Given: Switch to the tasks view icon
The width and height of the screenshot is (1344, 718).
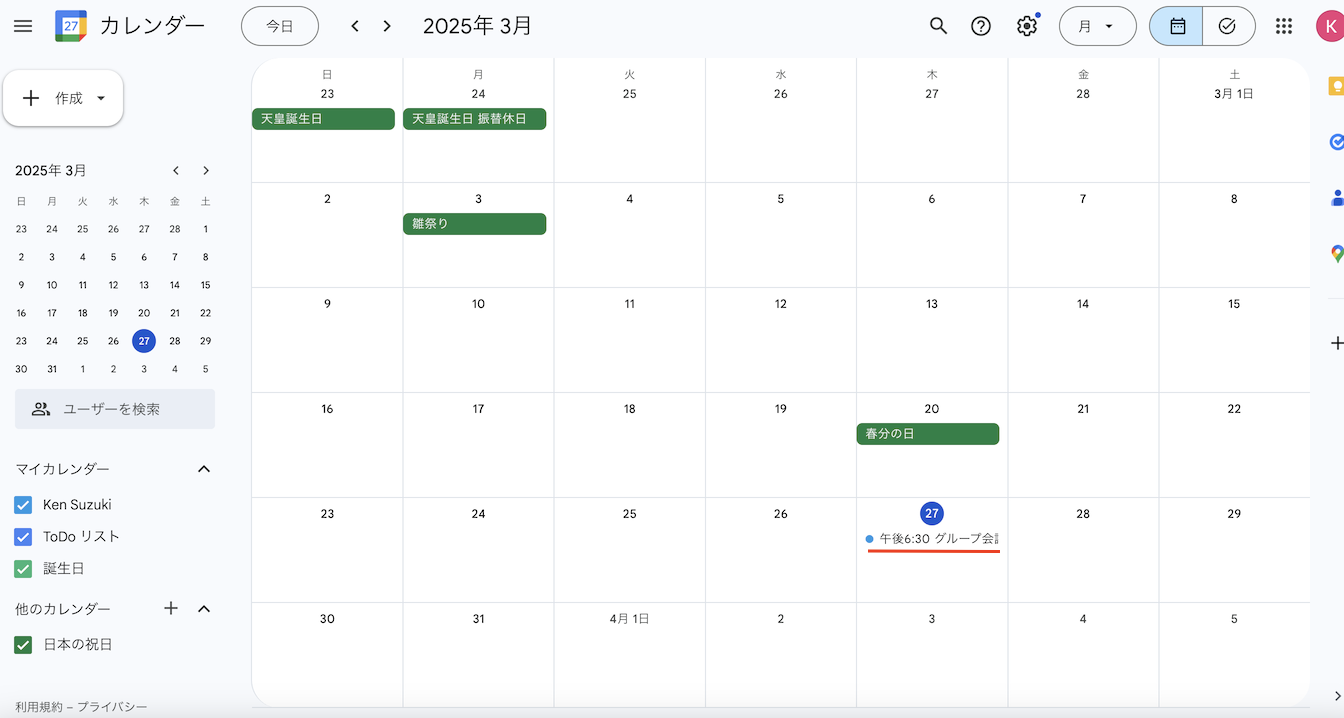Looking at the screenshot, I should click(x=1228, y=26).
